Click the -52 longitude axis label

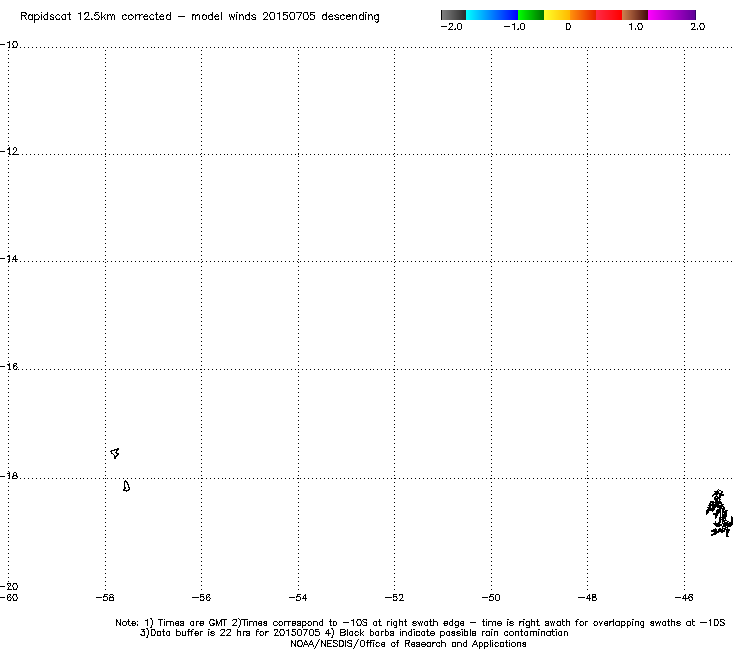[x=394, y=598]
